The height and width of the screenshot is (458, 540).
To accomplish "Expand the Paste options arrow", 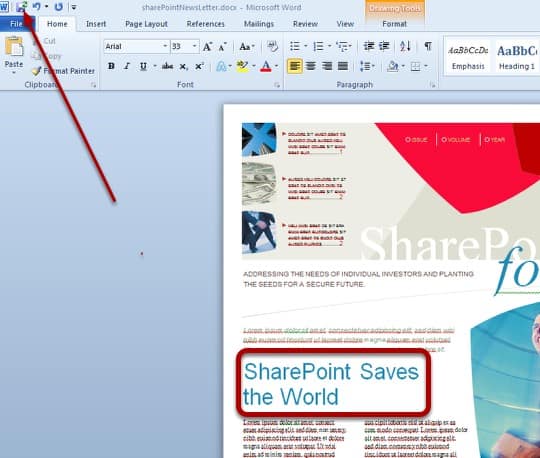I will click(14, 73).
